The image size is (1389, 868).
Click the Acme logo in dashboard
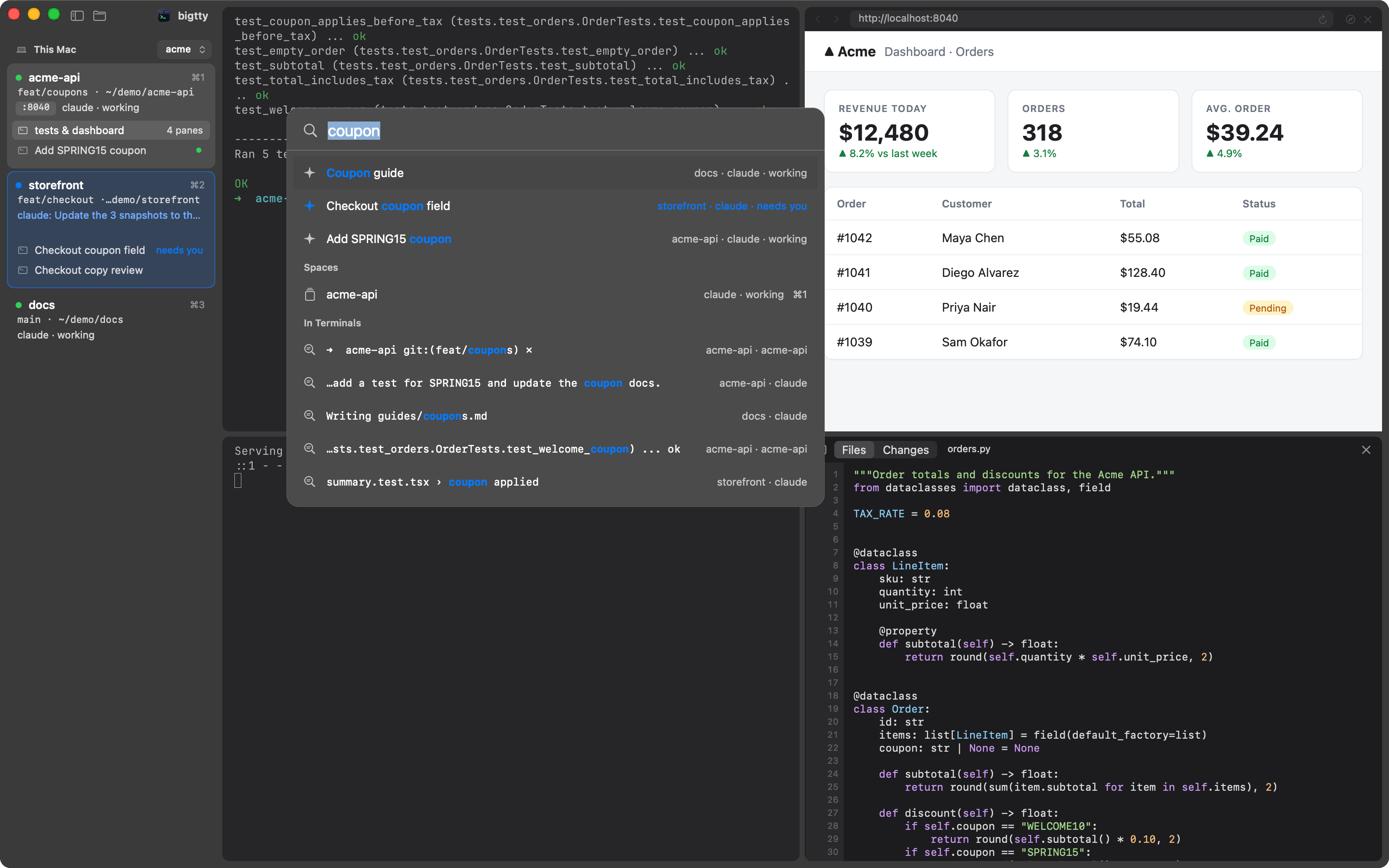click(850, 52)
